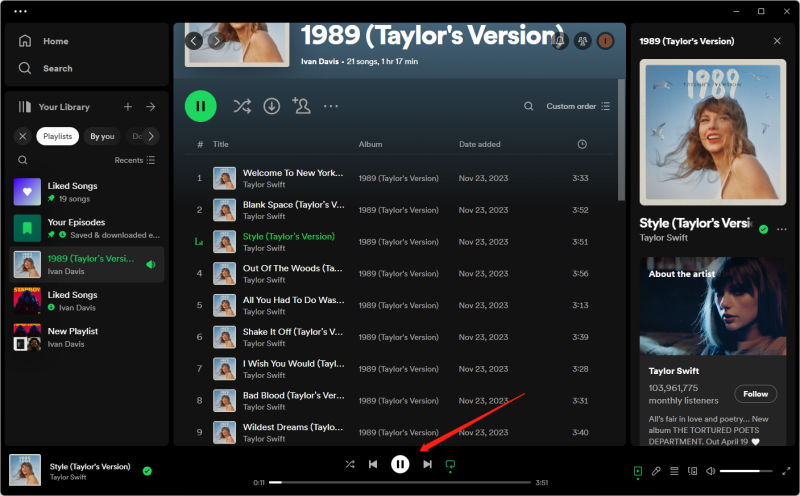800x496 pixels.
Task: Open 1989 (Taylor's Version) playlist in library
Action: [x=87, y=264]
